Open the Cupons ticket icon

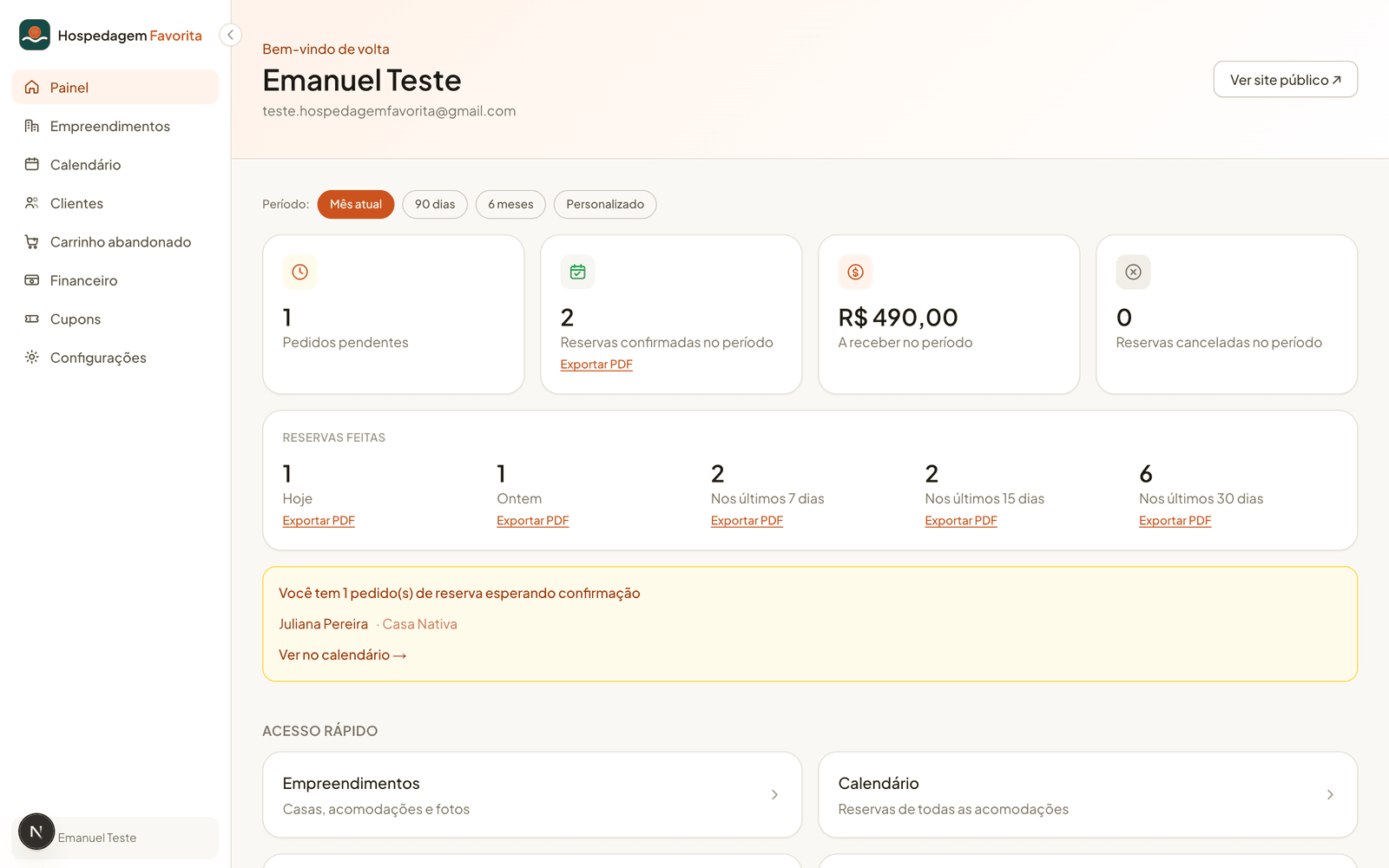[x=32, y=319]
